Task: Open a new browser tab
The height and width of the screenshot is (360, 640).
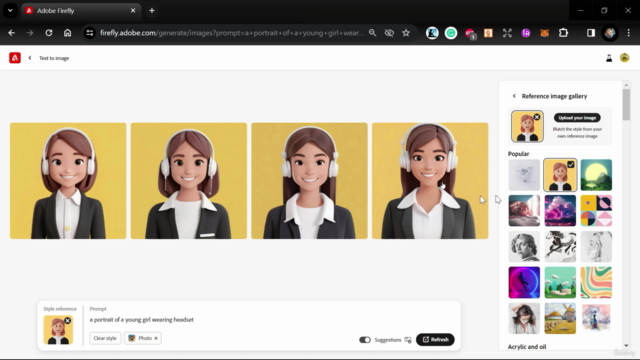Action: pos(152,11)
